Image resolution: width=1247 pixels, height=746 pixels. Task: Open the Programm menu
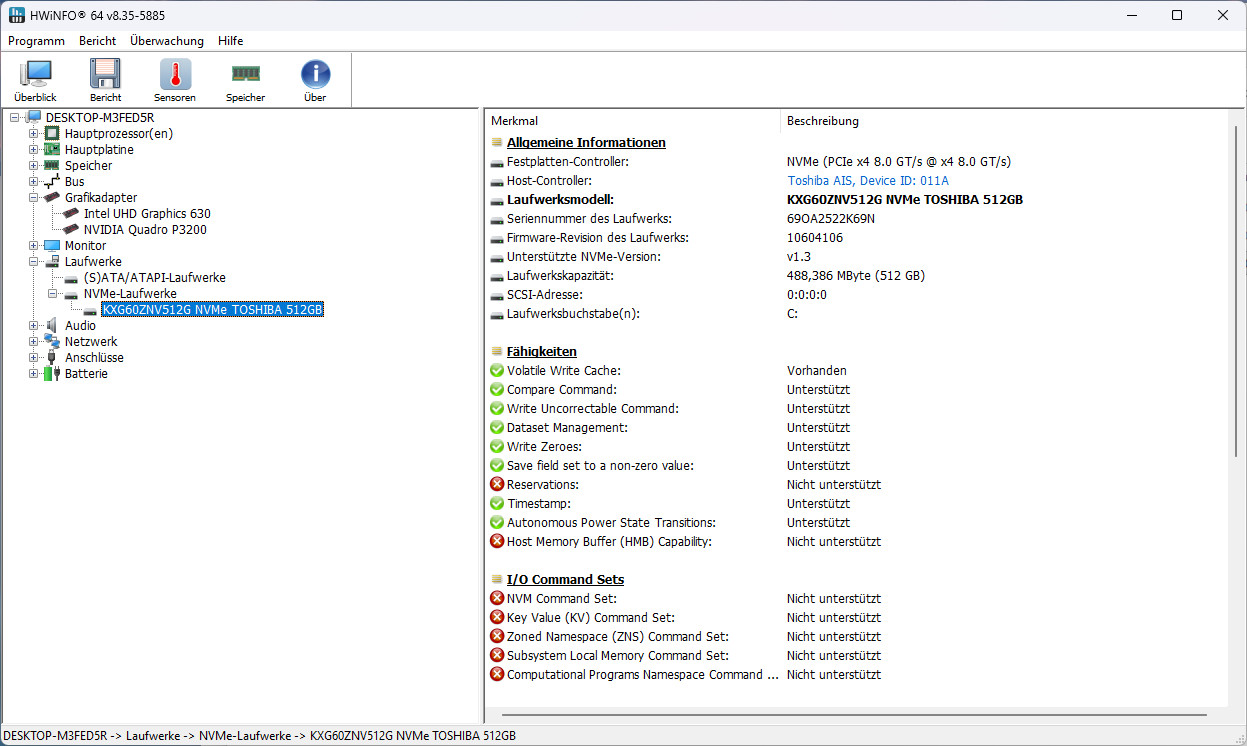pyautogui.click(x=37, y=41)
